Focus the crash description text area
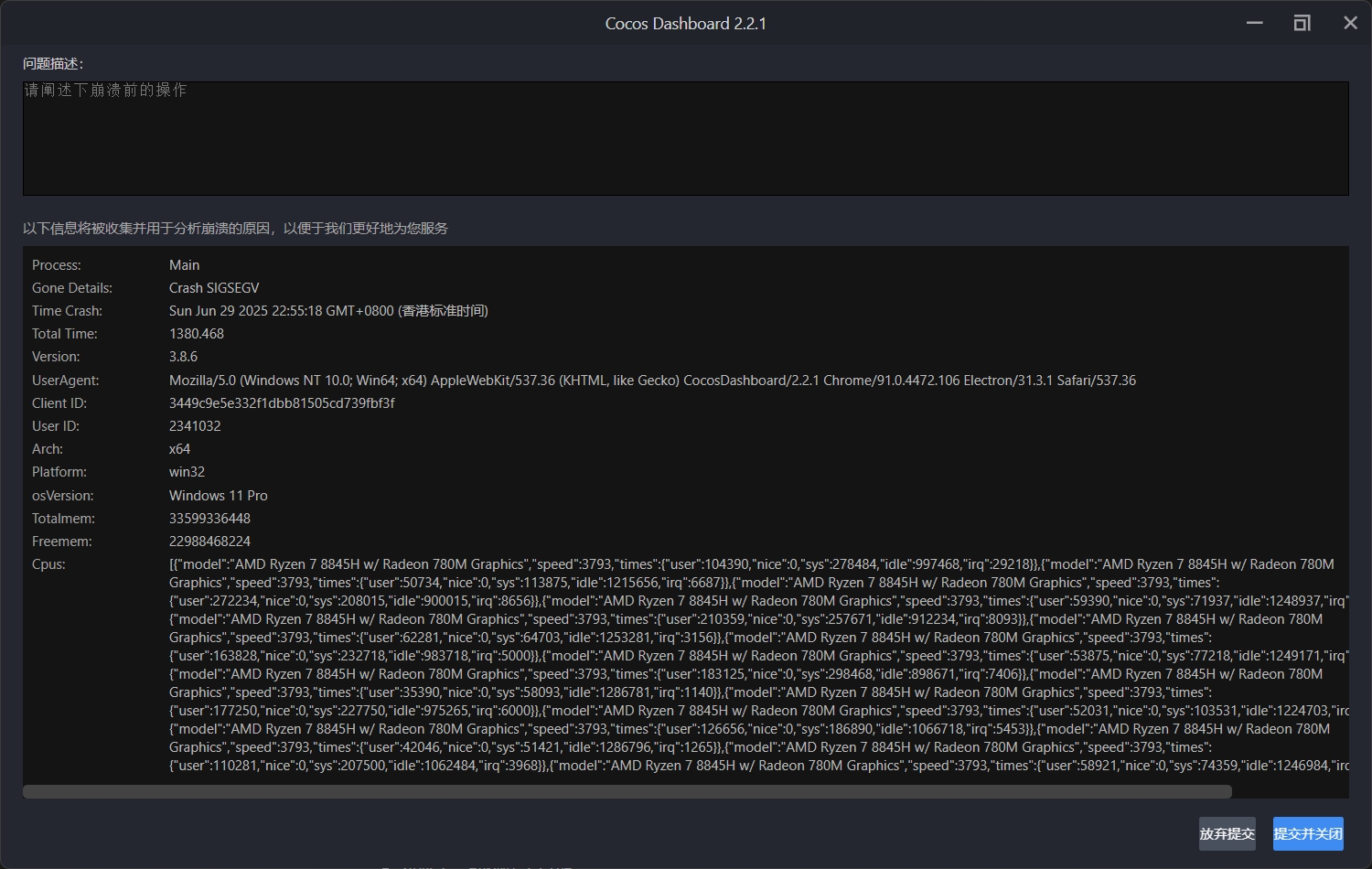The width and height of the screenshot is (1372, 869). [686, 138]
